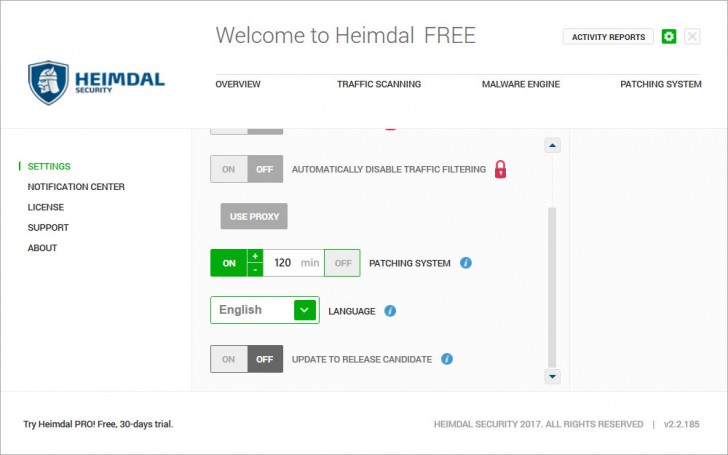Click the 120 min interval field
728x455 pixels.
pos(293,263)
